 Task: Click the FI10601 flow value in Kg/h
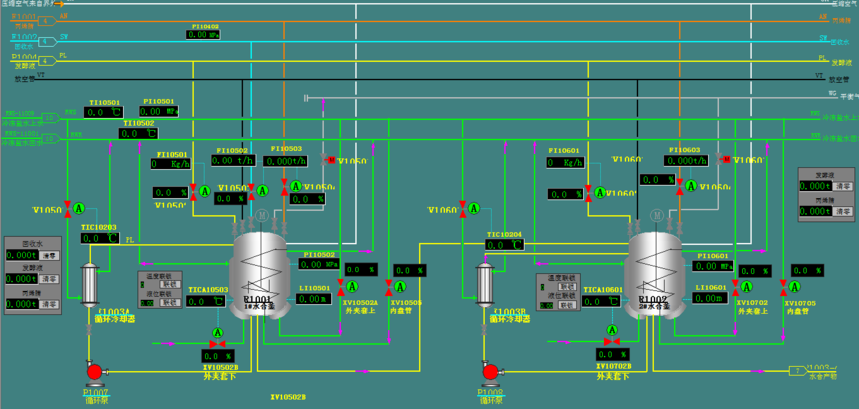[566, 163]
